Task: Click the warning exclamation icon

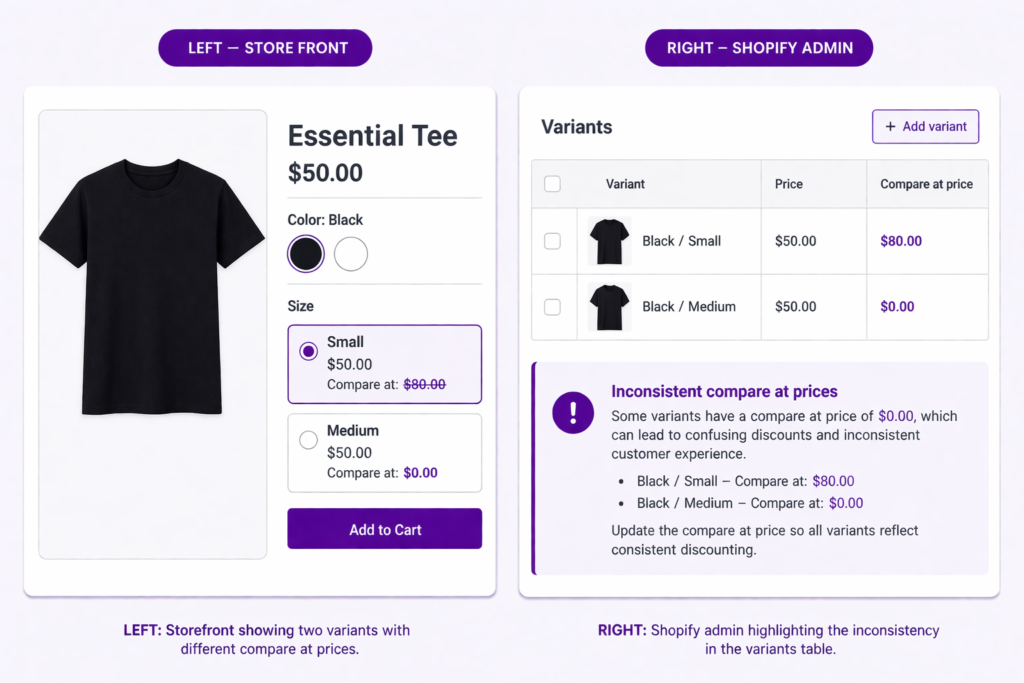Action: click(x=573, y=412)
